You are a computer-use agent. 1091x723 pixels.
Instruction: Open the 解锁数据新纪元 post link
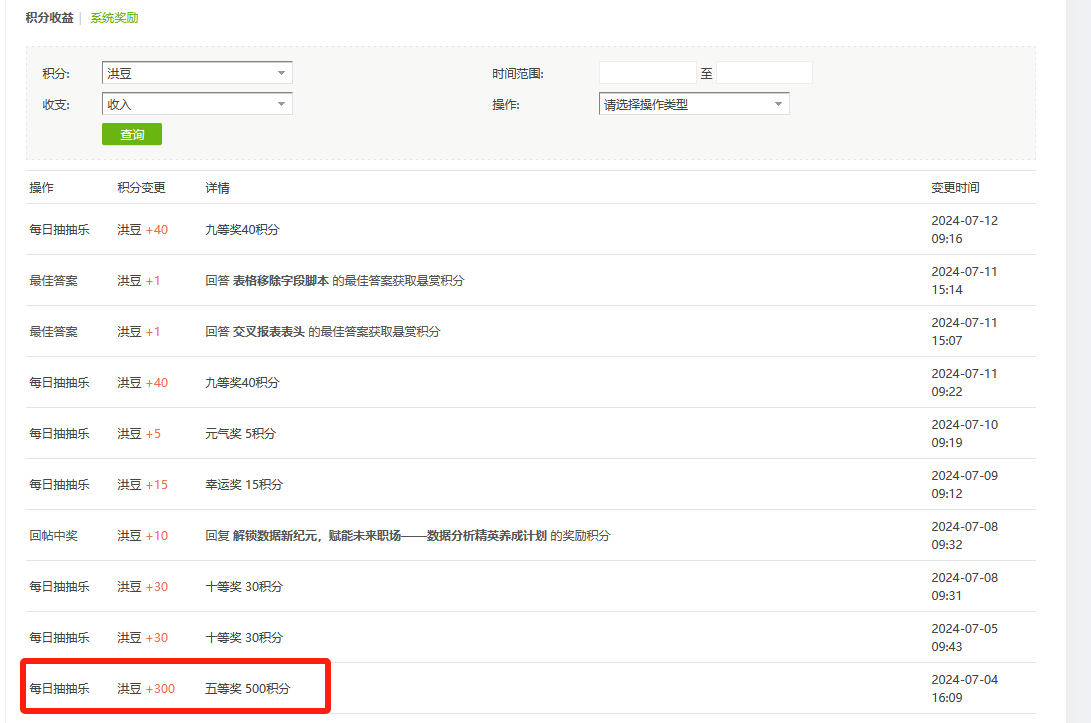pyautogui.click(x=390, y=536)
